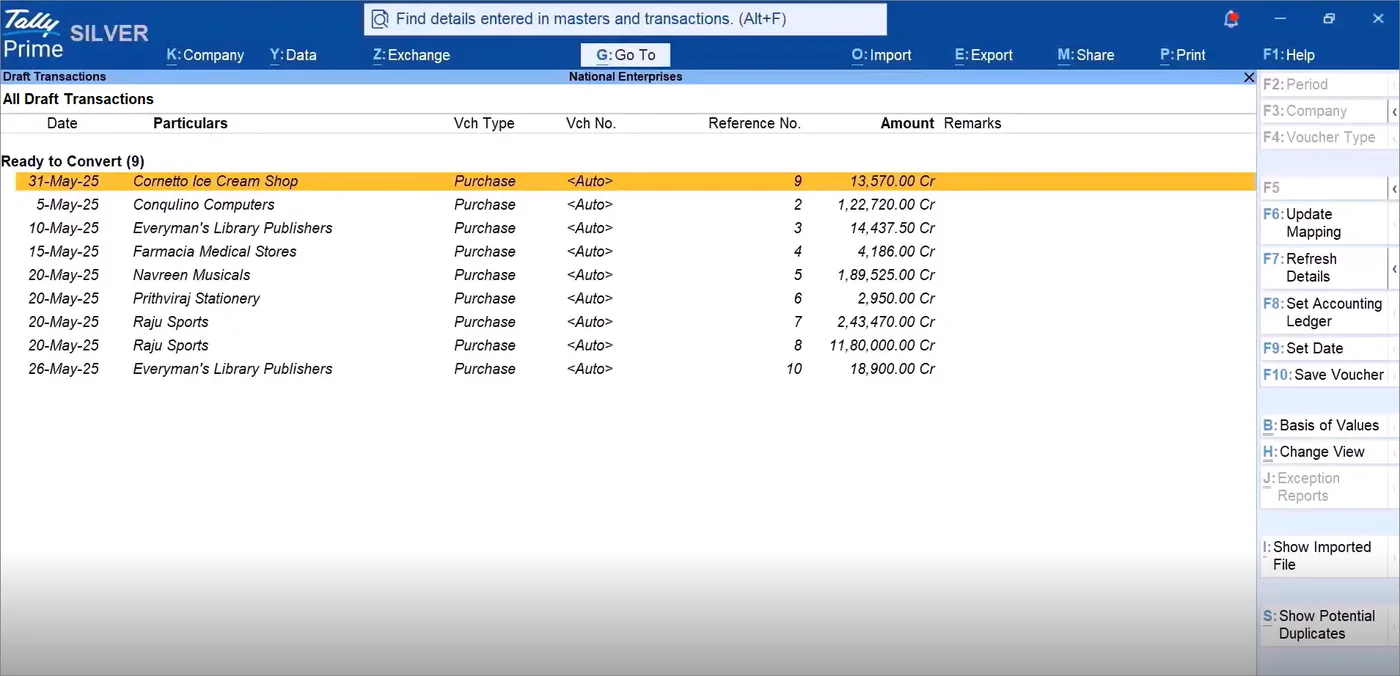Click F2: Period button
Viewport: 1400px width, 676px height.
(1324, 85)
